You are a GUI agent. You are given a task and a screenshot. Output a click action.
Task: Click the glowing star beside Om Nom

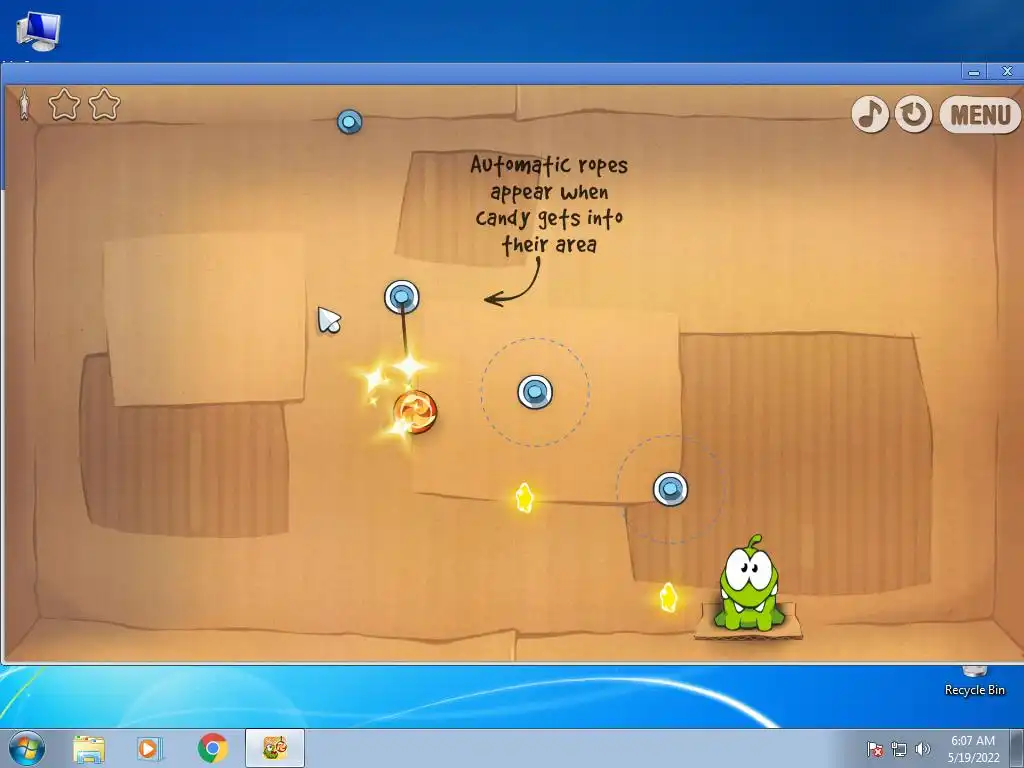668,597
